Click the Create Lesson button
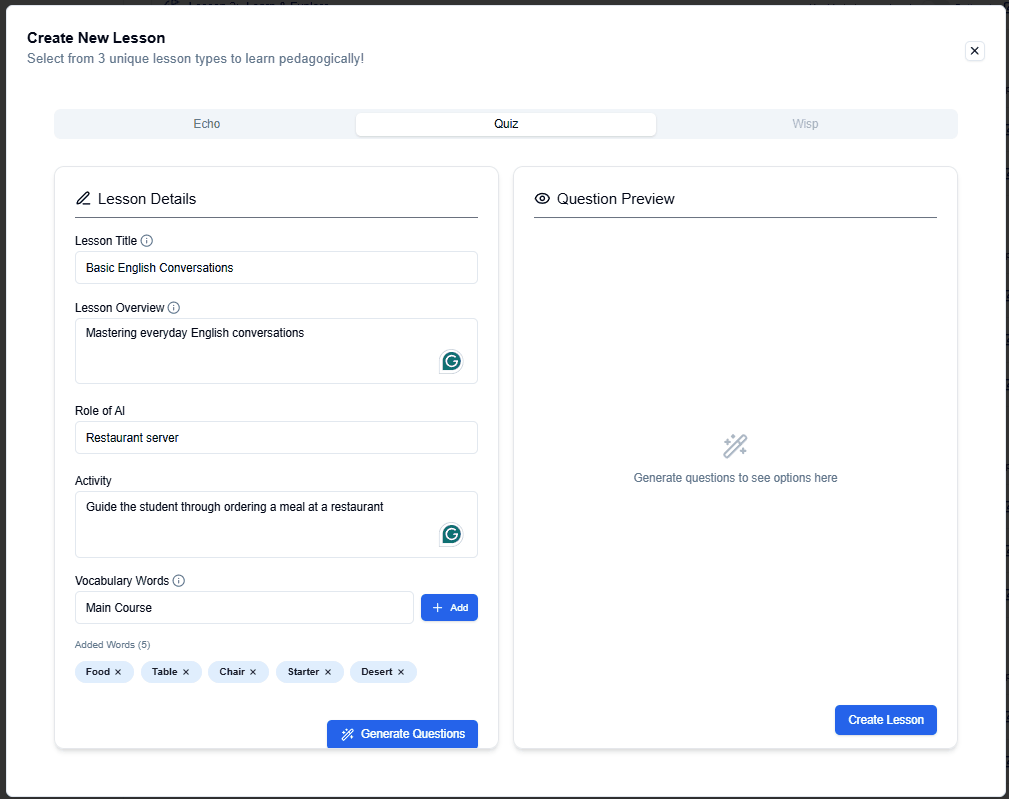Viewport: 1009px width, 799px height. [885, 720]
